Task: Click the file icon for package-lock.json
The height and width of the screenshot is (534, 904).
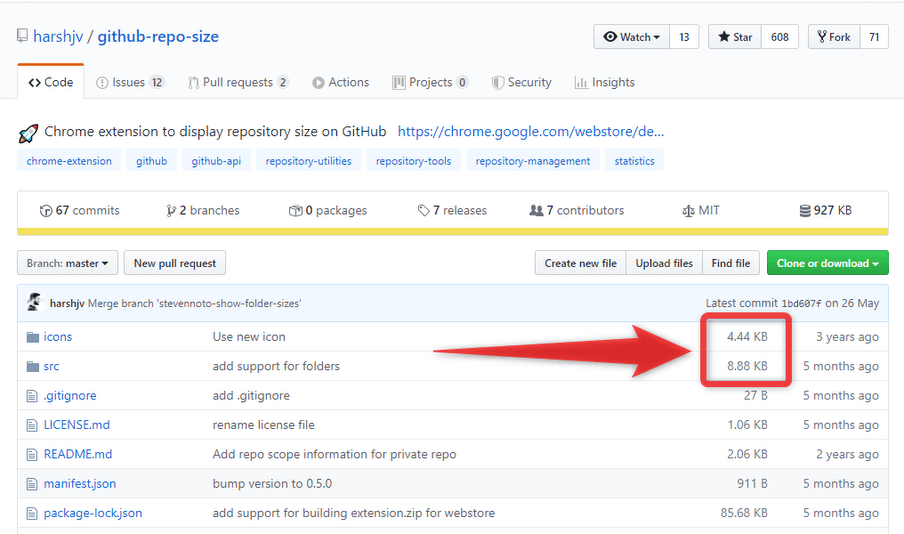Action: pos(32,514)
